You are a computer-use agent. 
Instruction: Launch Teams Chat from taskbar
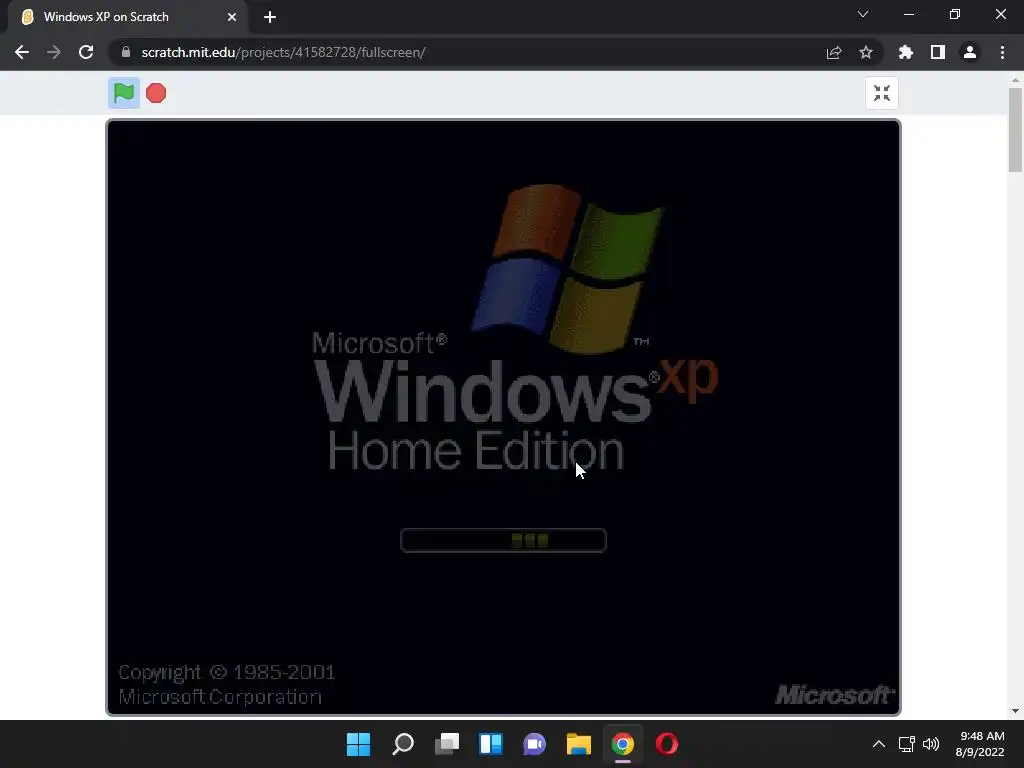point(534,744)
